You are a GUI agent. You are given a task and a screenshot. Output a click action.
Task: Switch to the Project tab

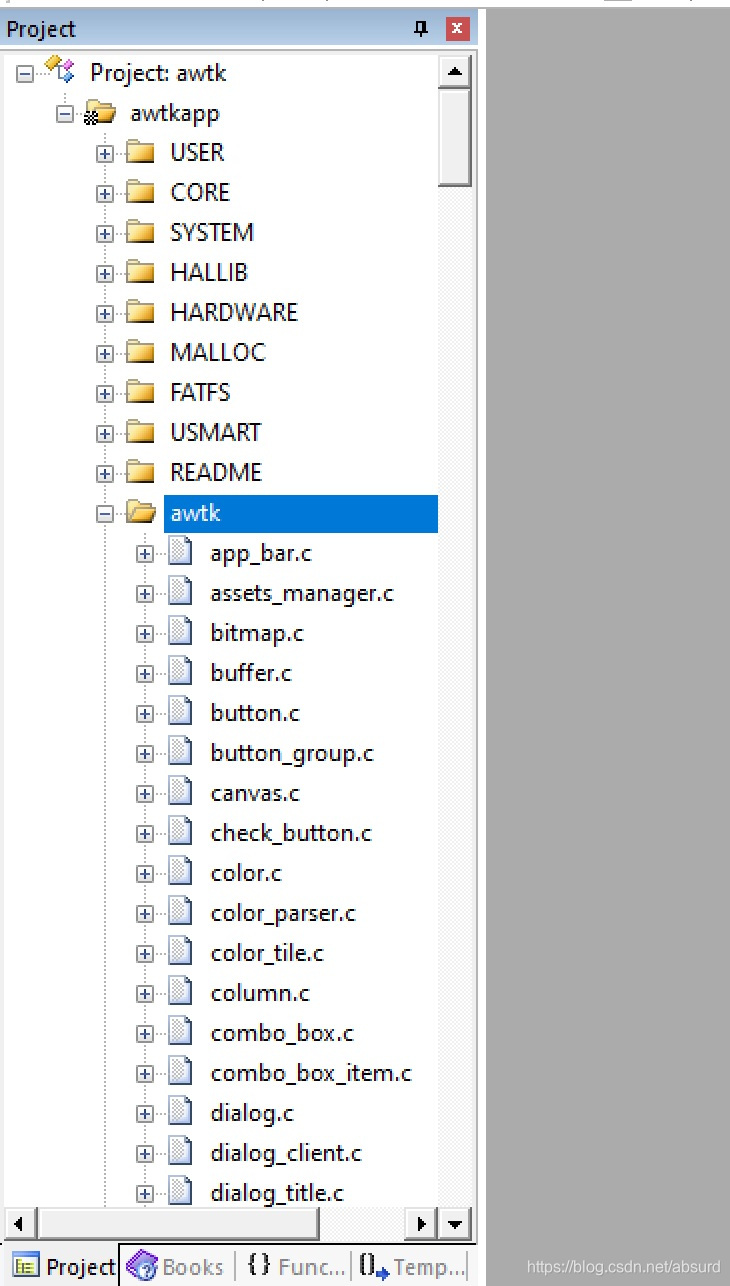[64, 1266]
